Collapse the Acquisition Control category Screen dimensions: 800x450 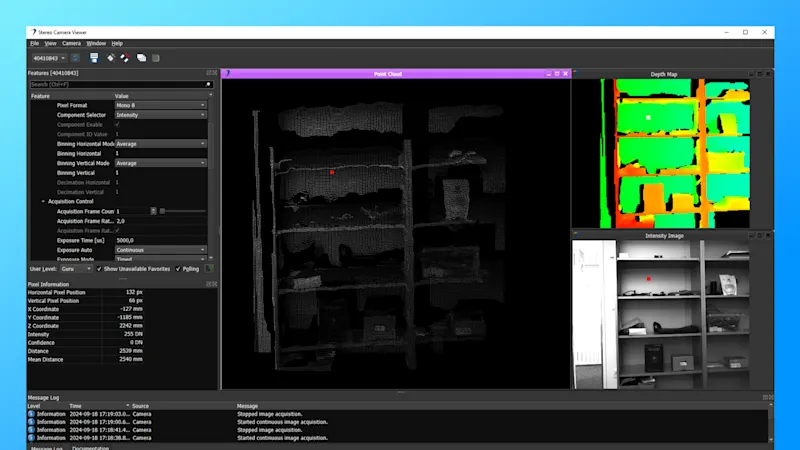pyautogui.click(x=43, y=201)
